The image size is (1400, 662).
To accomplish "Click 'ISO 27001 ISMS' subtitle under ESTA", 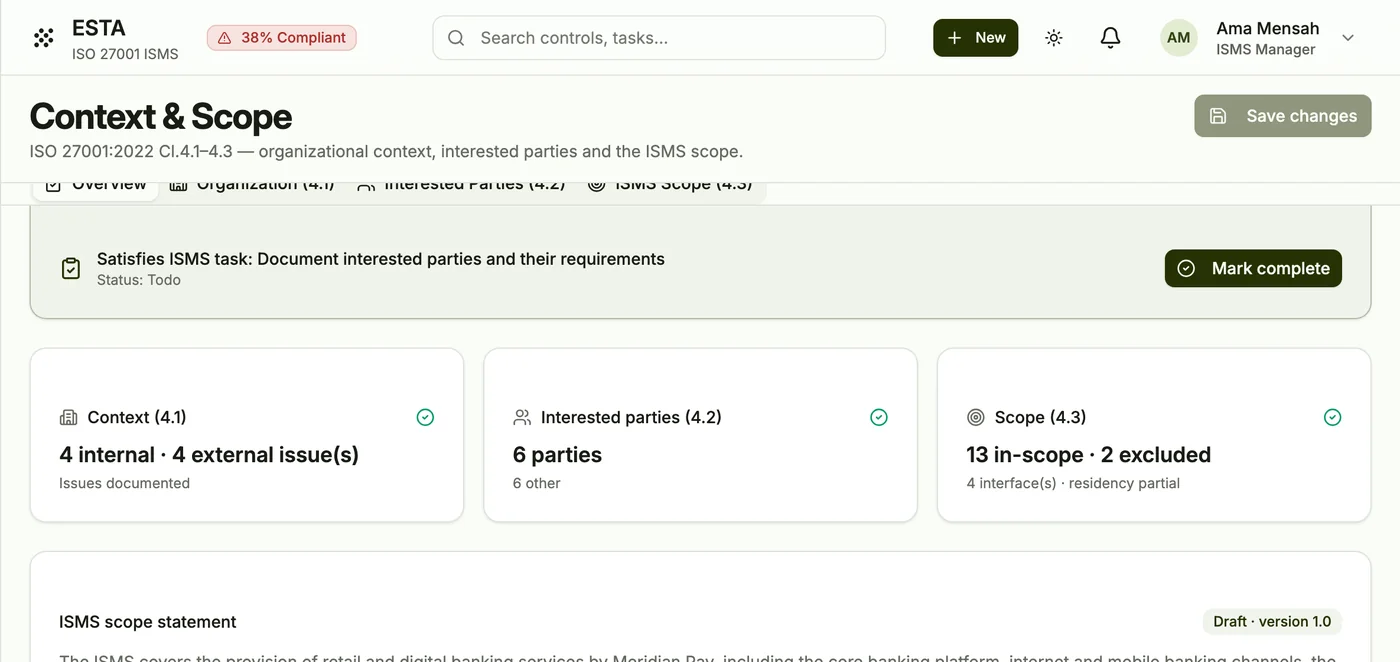I will (x=125, y=54).
